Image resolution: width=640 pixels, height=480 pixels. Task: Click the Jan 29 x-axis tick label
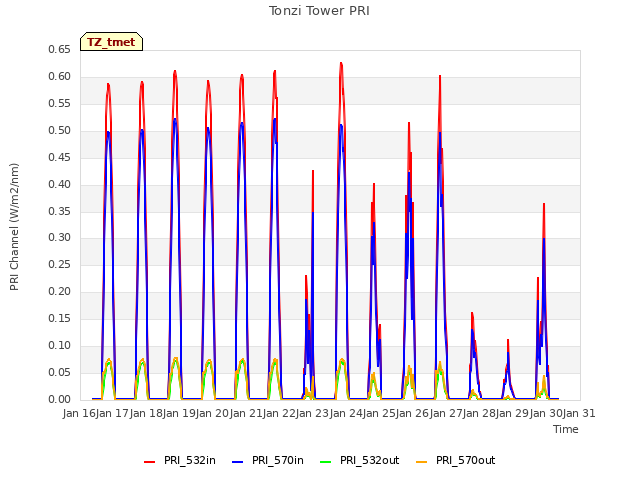(512, 413)
